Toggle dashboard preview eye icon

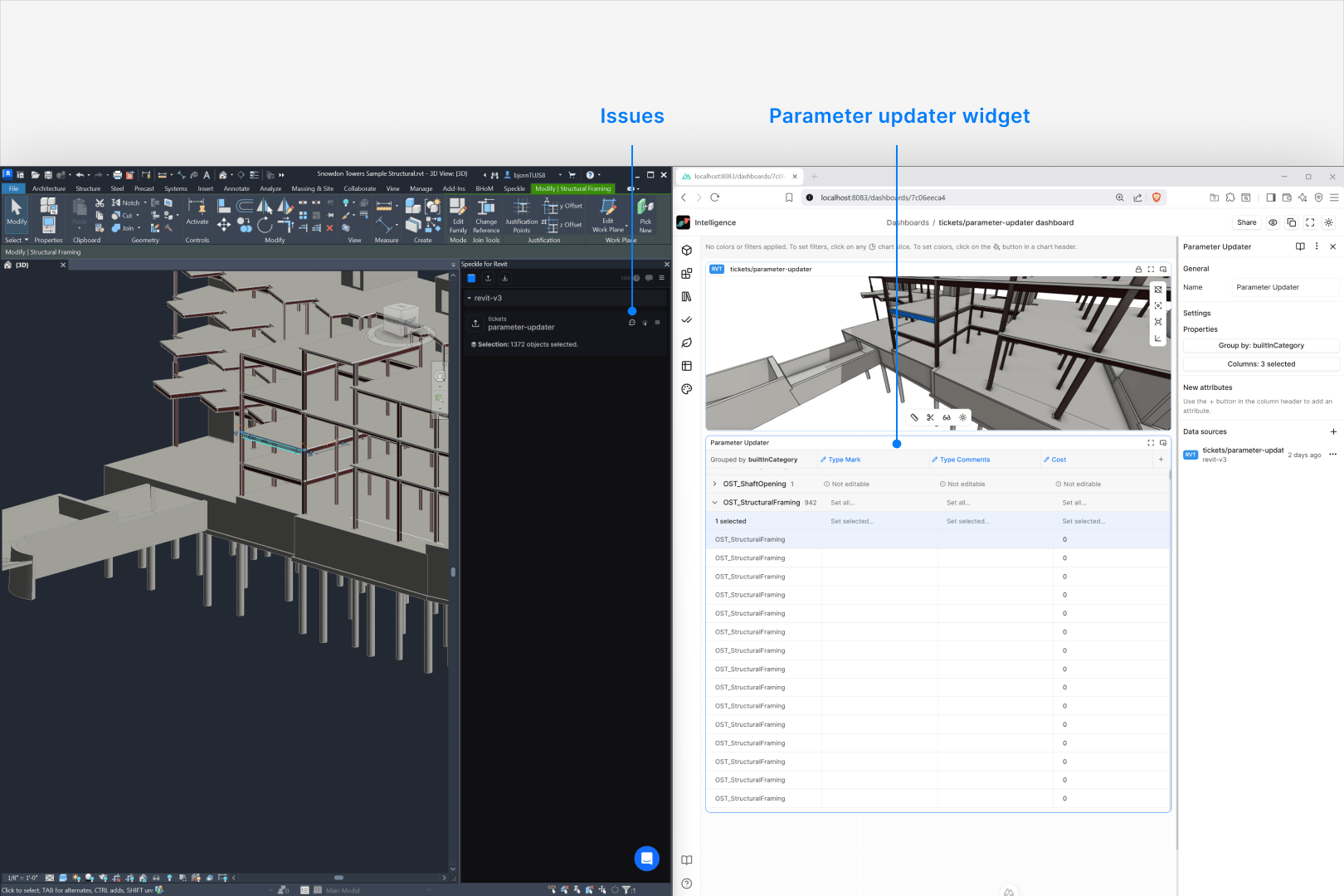(x=1273, y=222)
